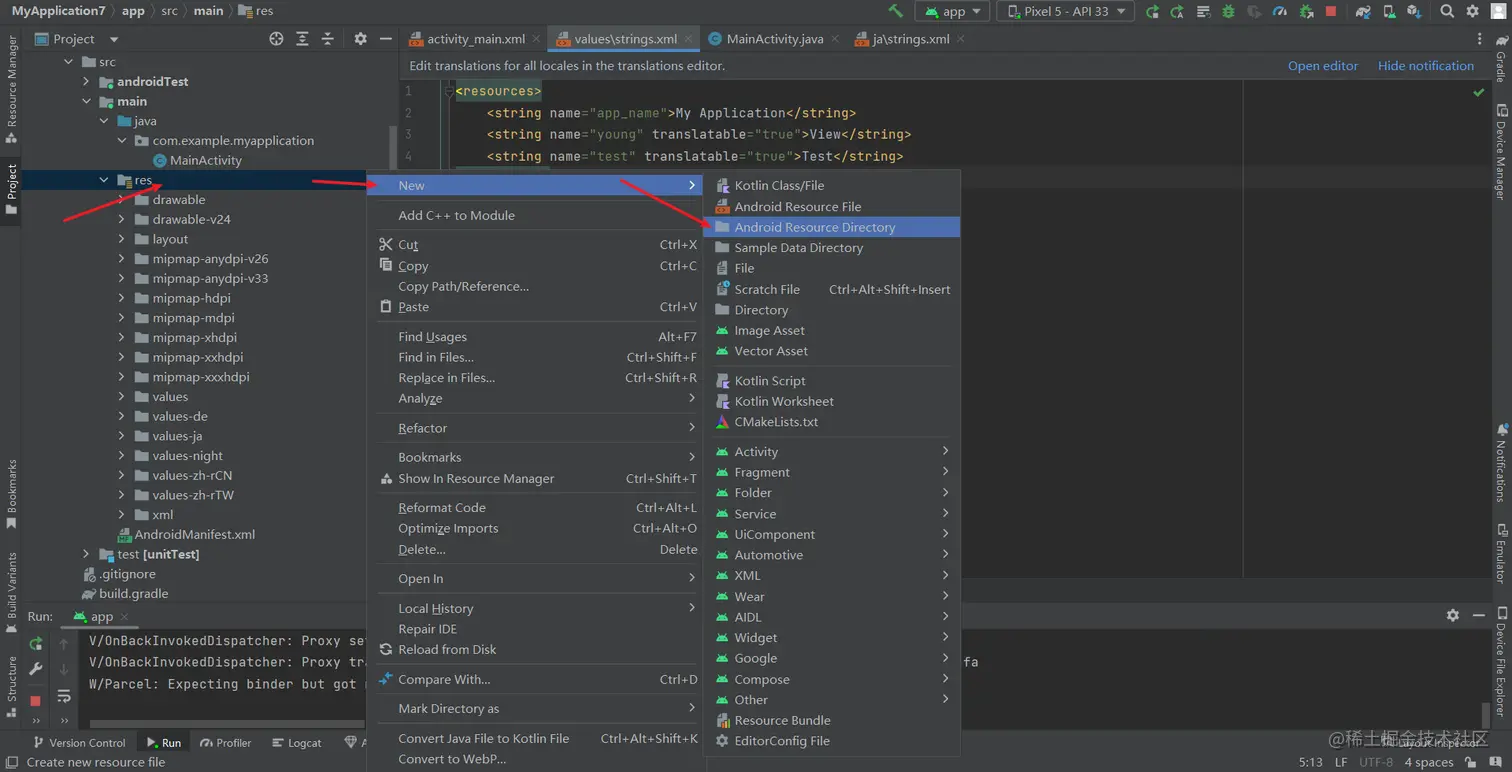
Task: Click the 5:13 caret position indicator
Action: coord(1310,762)
